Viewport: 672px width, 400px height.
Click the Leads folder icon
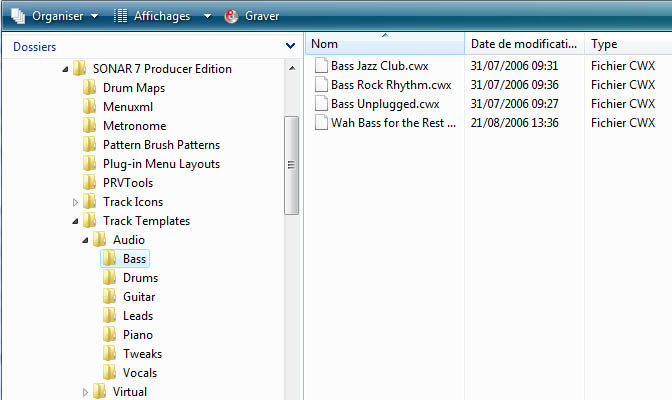click(x=109, y=316)
